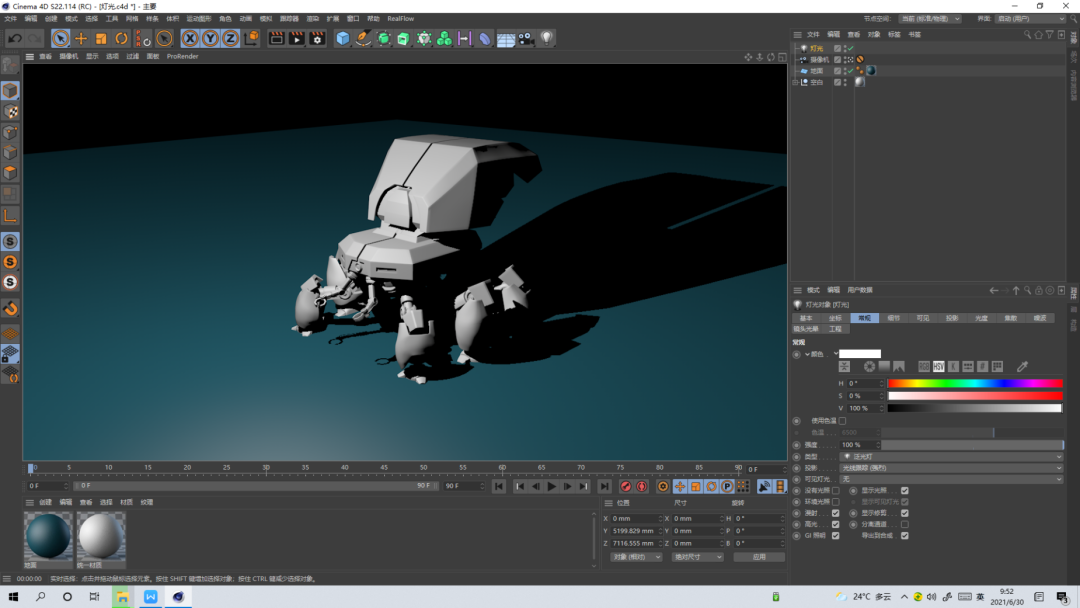
Task: Open the blue deformer capsule icon
Action: pos(485,39)
